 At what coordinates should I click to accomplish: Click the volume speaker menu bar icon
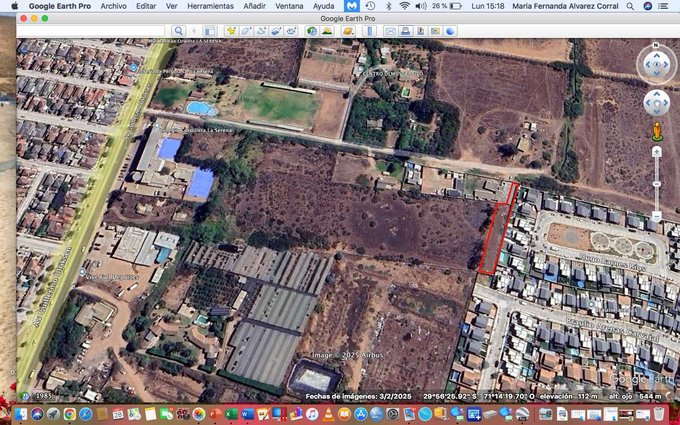click(421, 6)
